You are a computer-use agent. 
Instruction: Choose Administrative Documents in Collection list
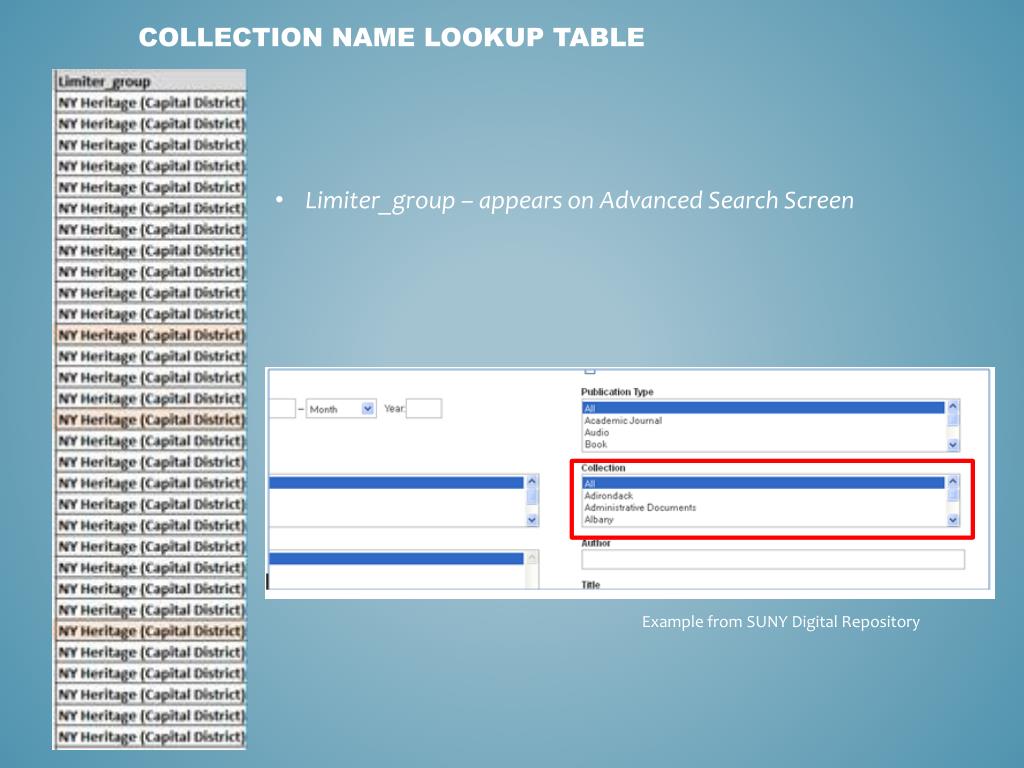[640, 508]
